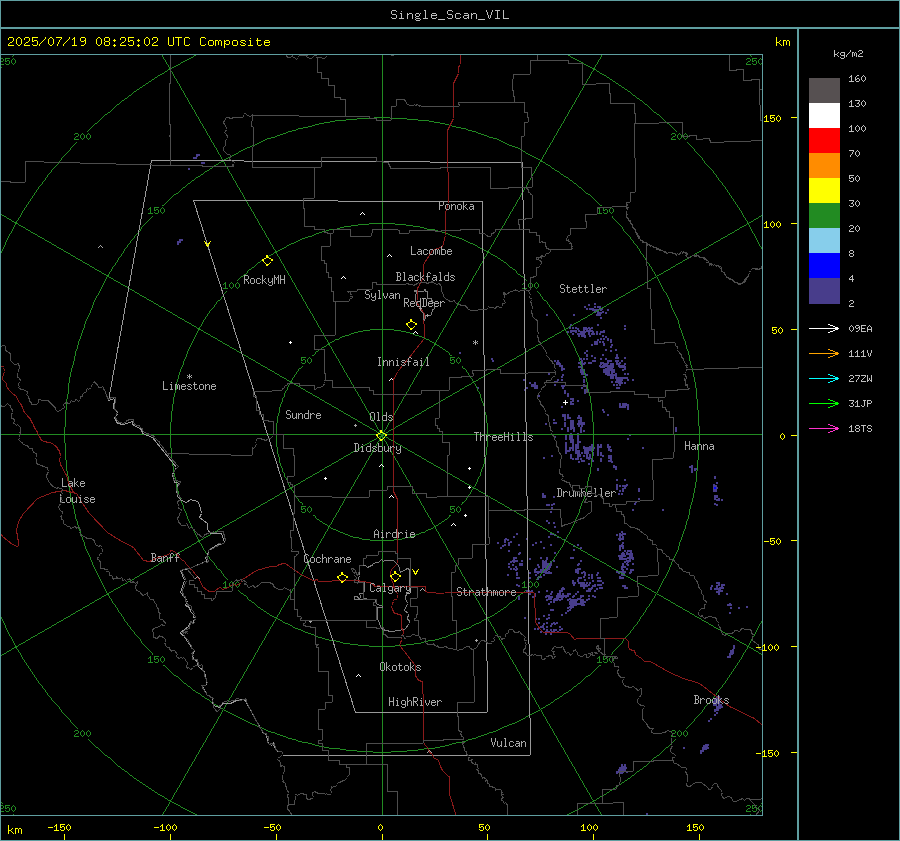Screen dimensions: 900x841
Task: Select the light blue 8-20 color band
Action: 824,241
